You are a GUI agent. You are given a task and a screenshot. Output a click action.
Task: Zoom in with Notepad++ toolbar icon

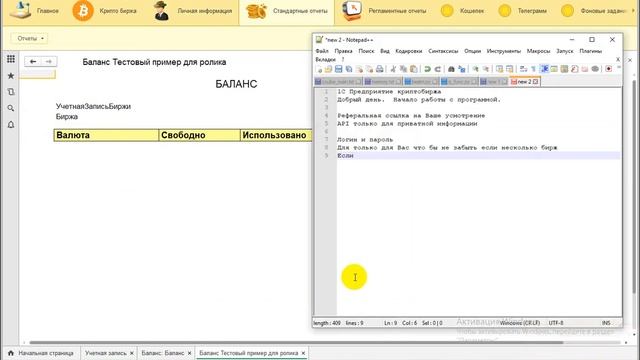click(476, 69)
